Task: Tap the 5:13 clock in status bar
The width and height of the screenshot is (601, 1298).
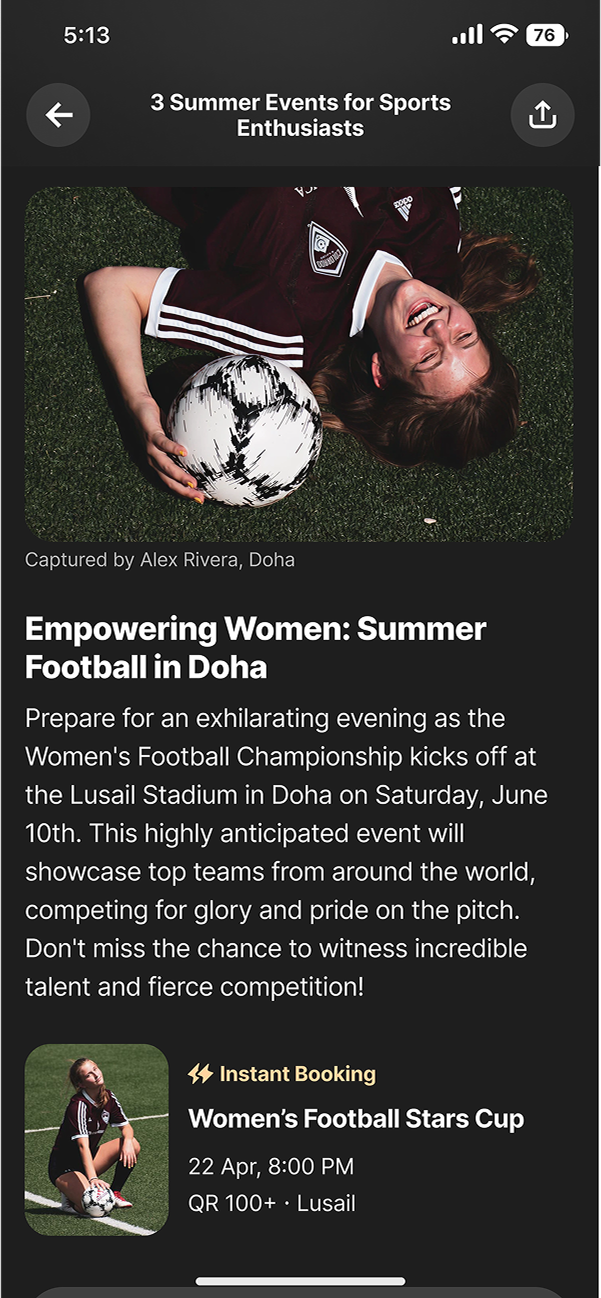Action: [x=86, y=35]
